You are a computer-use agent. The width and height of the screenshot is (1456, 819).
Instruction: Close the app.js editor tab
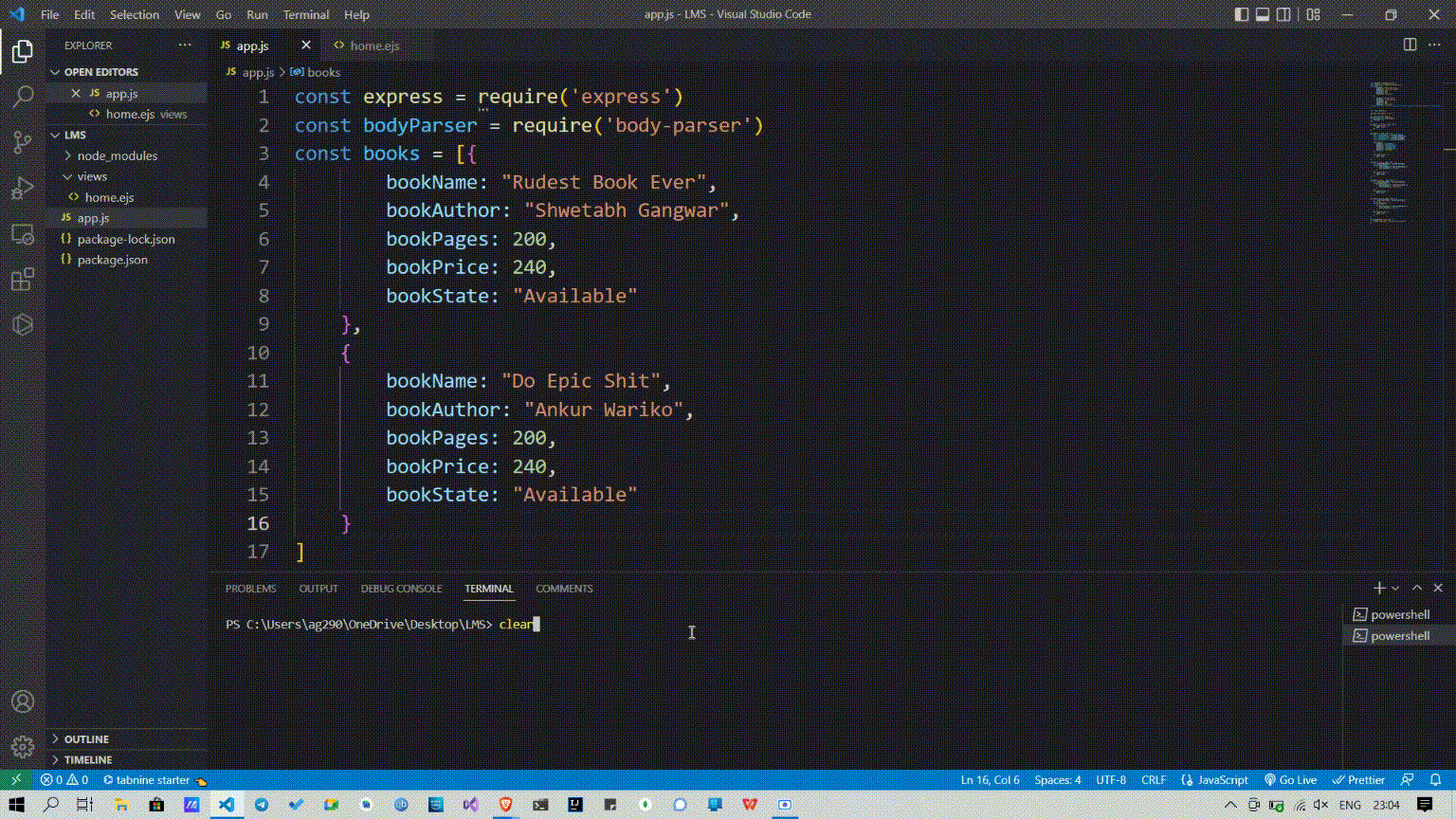[305, 45]
